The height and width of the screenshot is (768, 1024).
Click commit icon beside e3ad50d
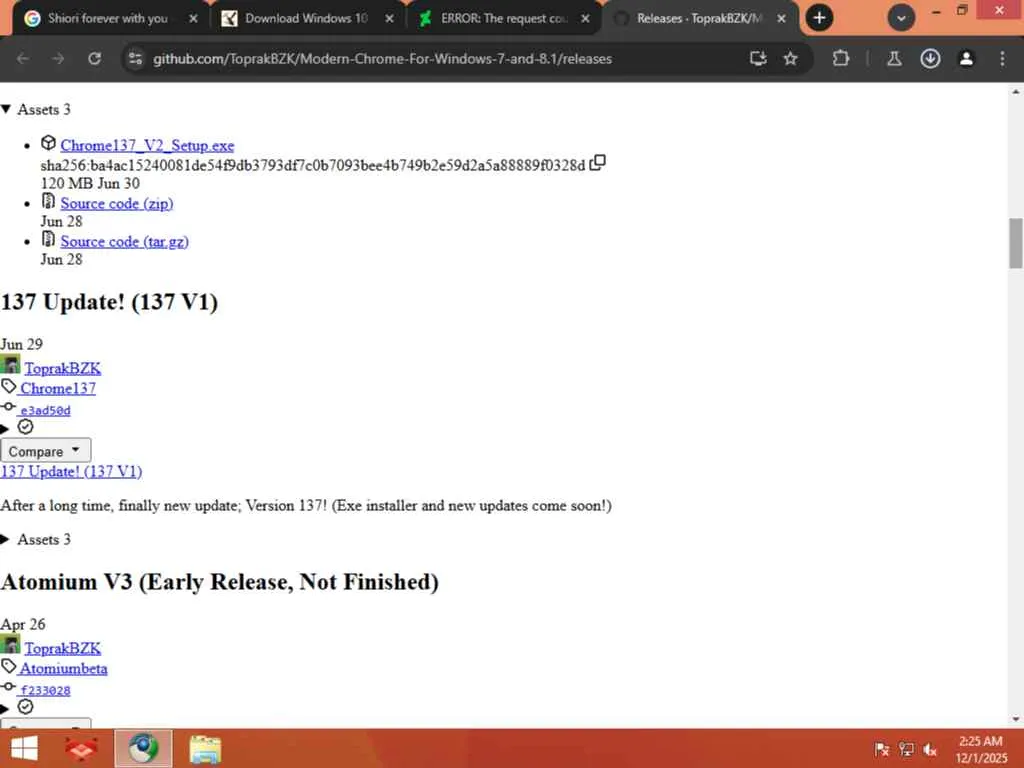coord(8,407)
